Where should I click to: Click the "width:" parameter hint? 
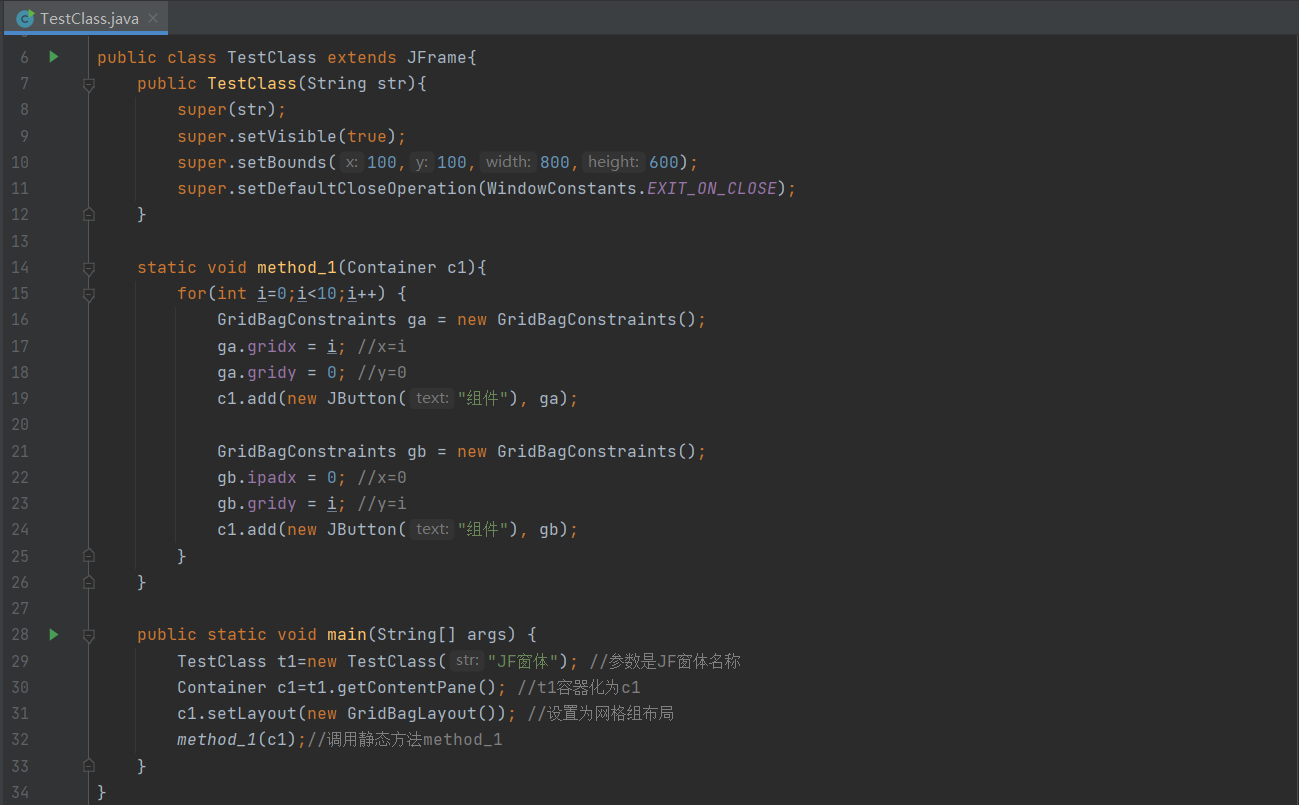(x=508, y=162)
